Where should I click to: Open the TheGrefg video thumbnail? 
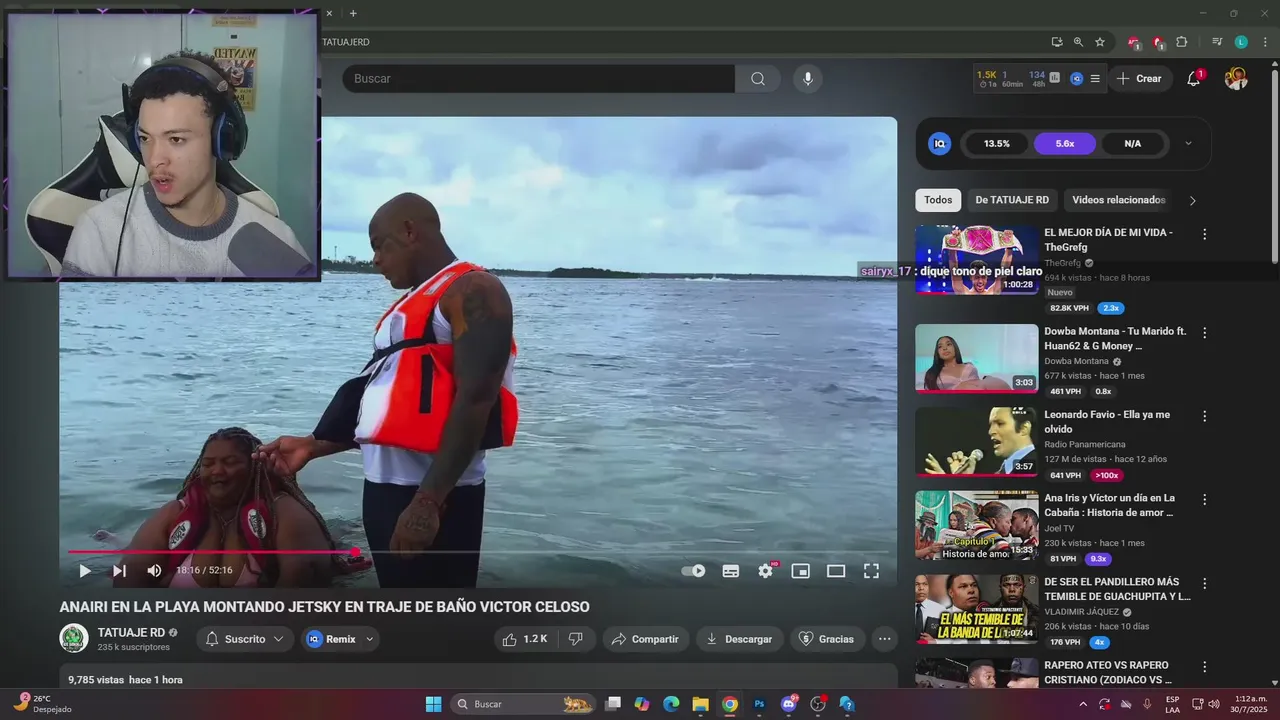pos(977,259)
